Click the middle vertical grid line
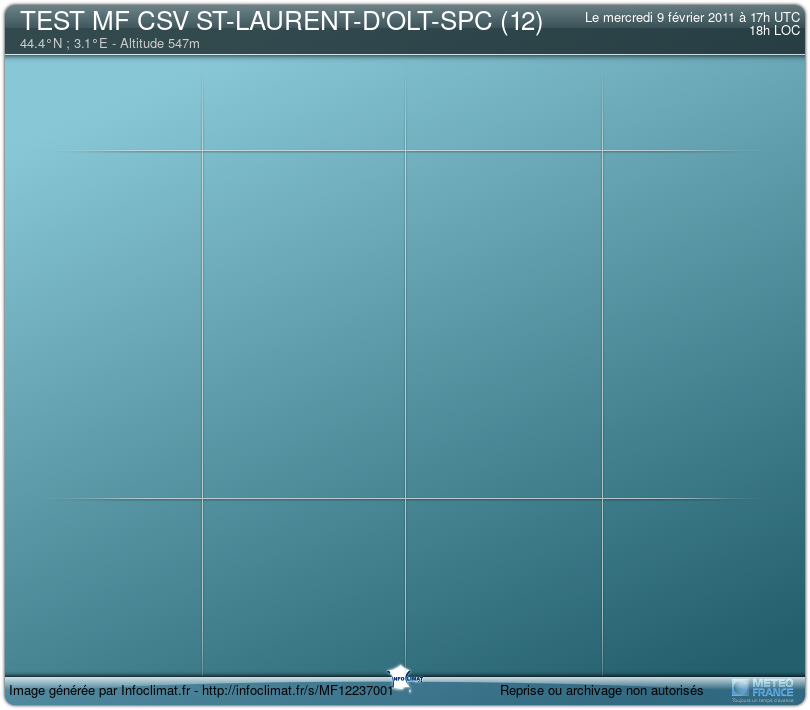The width and height of the screenshot is (810, 710). pyautogui.click(x=405, y=320)
